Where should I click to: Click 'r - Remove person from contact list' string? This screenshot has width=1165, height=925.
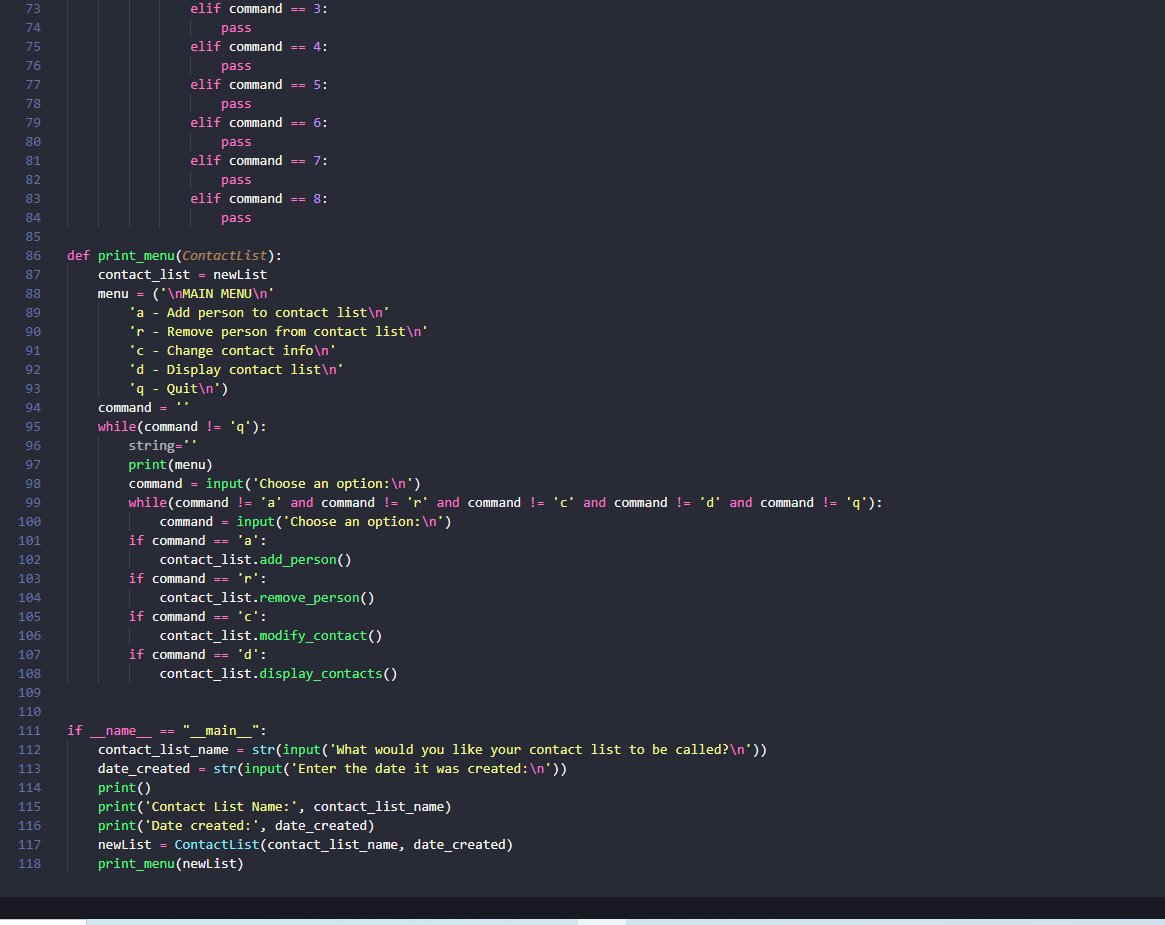tap(279, 331)
